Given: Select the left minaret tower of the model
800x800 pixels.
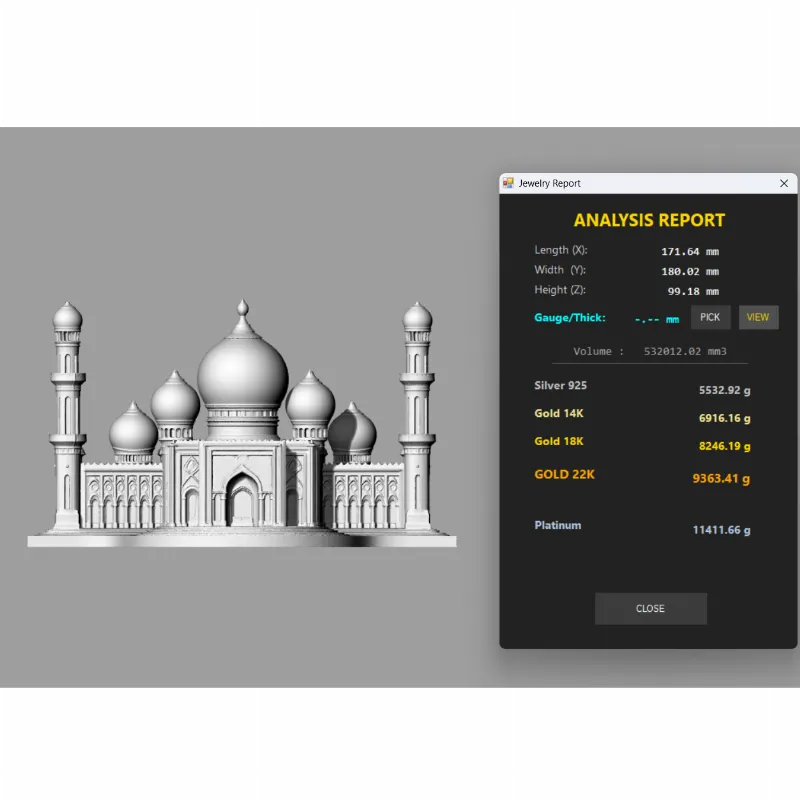Looking at the screenshot, I should click(x=67, y=420).
